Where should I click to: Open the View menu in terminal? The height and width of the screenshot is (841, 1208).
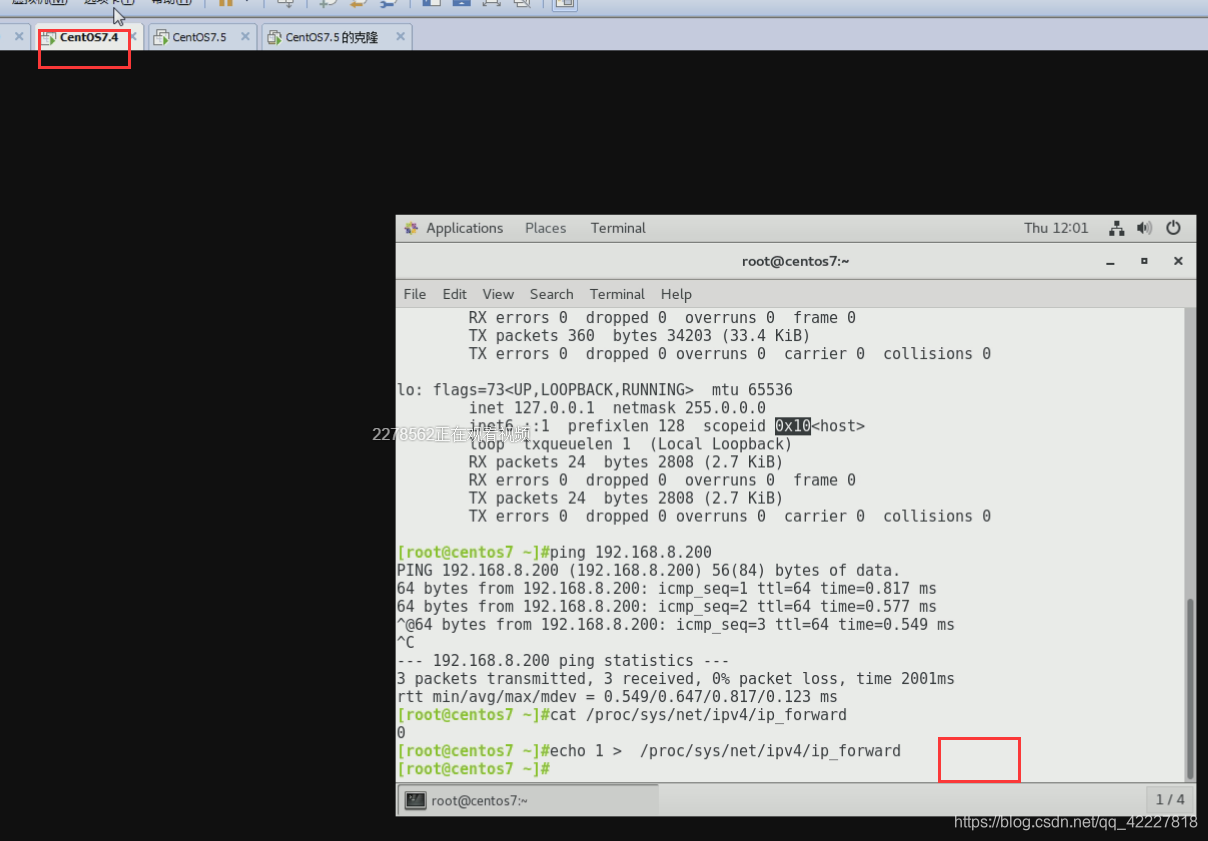pyautogui.click(x=498, y=294)
